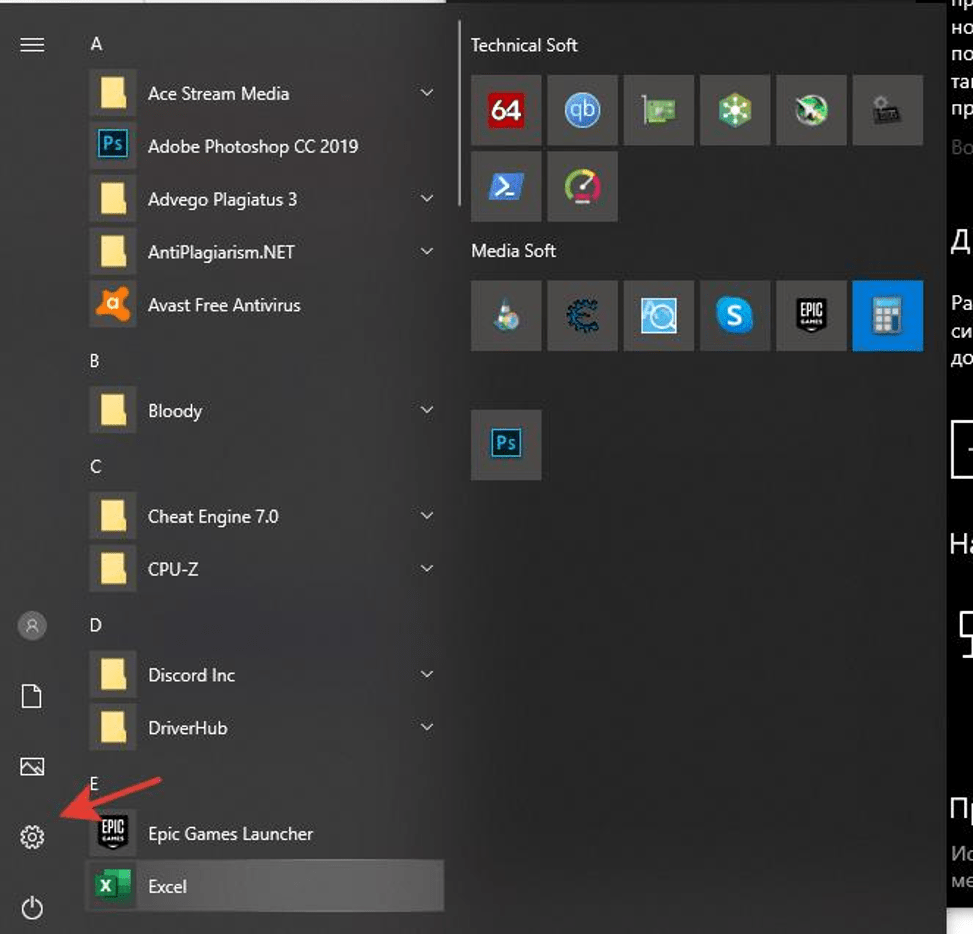973x934 pixels.
Task: Open the Epic Games tile
Action: (x=811, y=316)
